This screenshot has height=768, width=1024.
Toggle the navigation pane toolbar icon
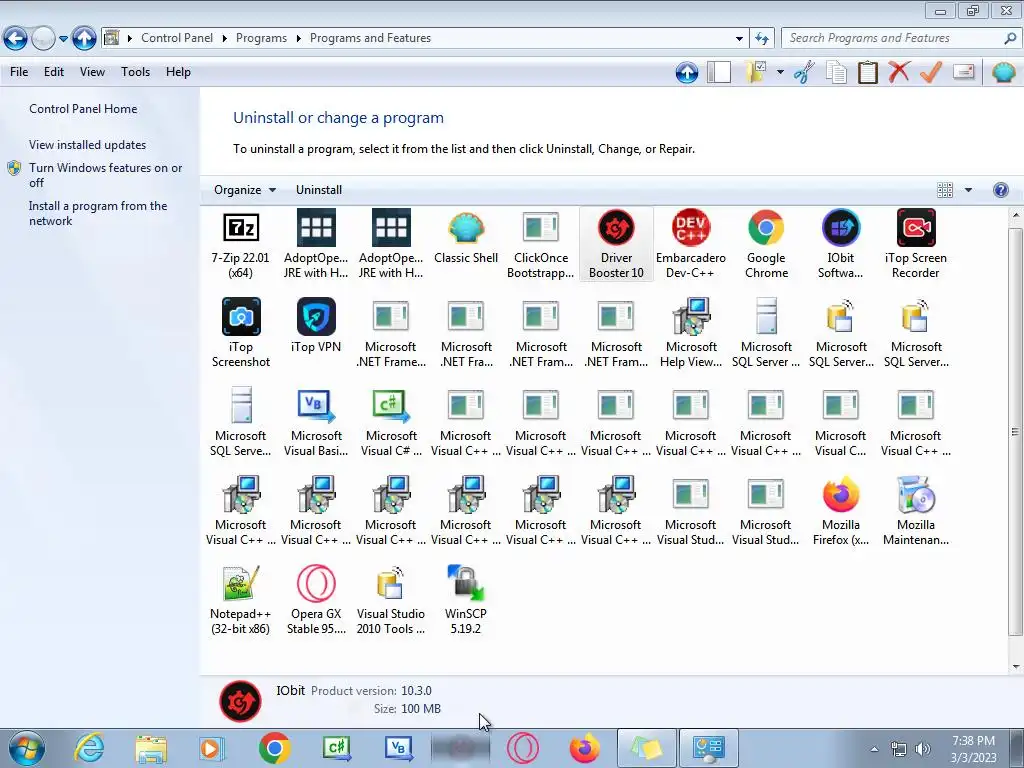point(719,72)
